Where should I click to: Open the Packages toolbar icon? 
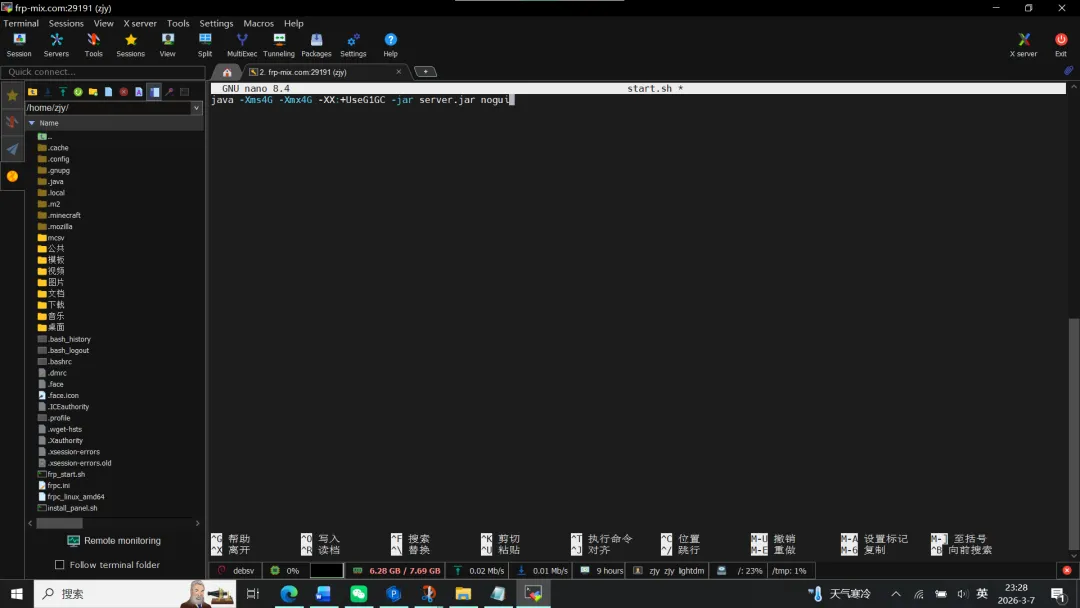(316, 45)
